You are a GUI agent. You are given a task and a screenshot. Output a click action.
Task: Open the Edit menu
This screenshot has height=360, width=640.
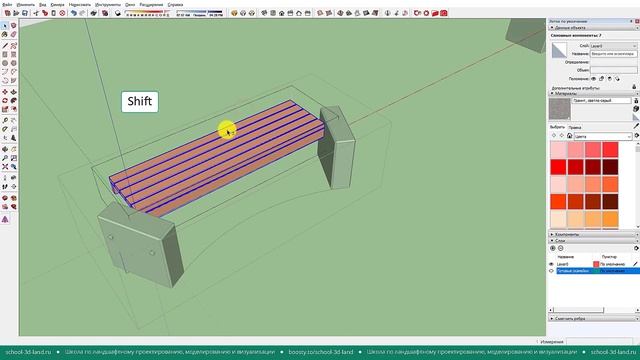click(x=26, y=4)
